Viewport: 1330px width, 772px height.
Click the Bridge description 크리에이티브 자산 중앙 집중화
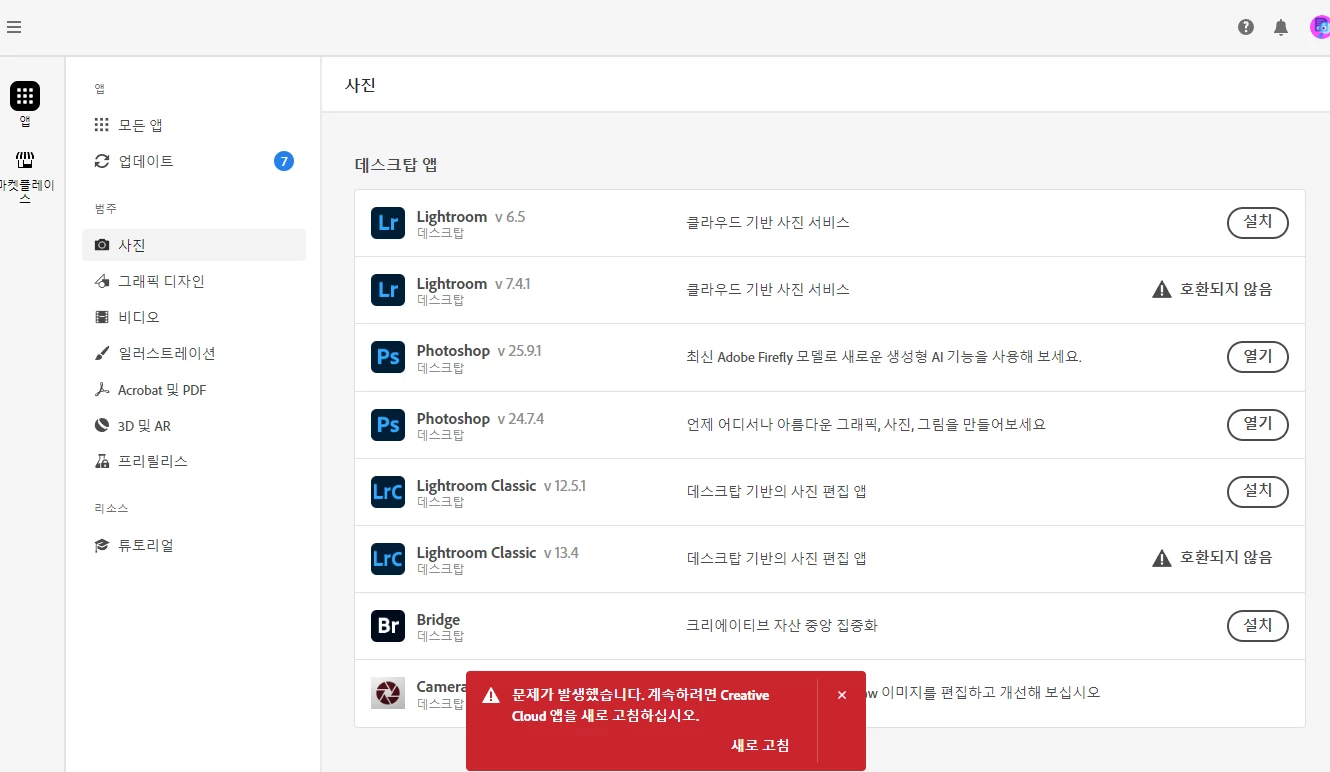(782, 626)
